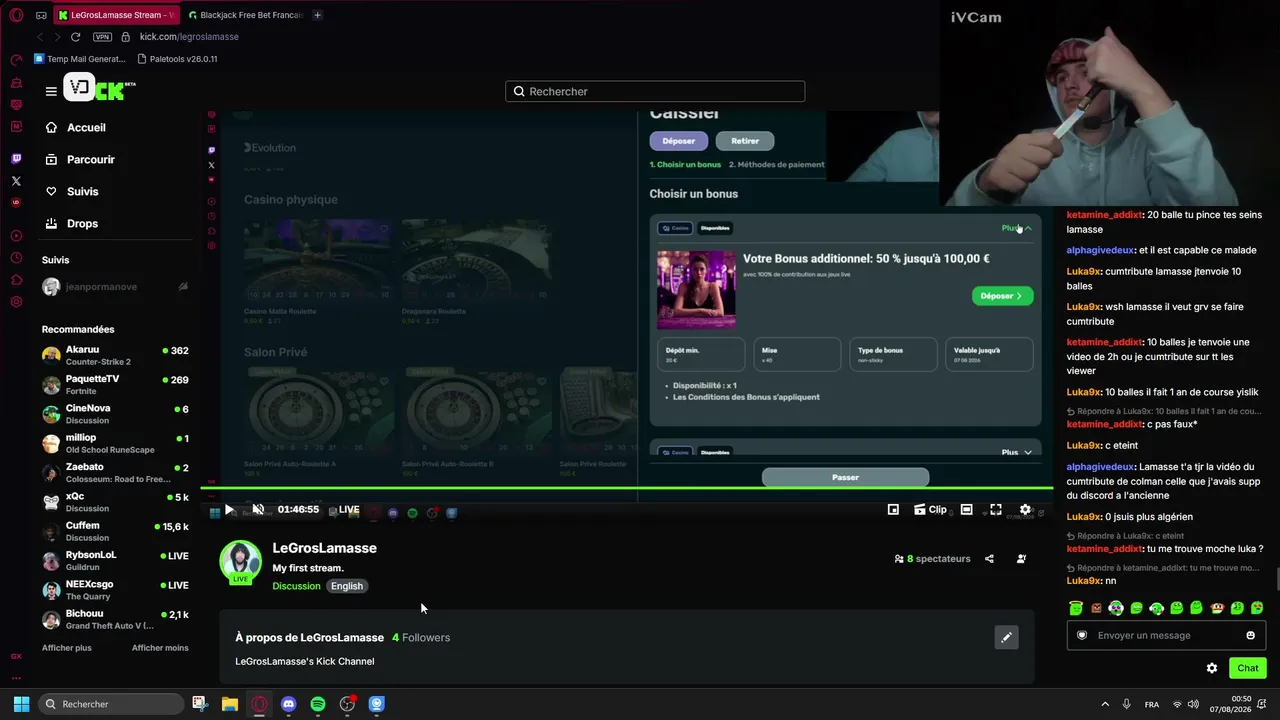The image size is (1280, 720).
Task: Open jeanpormanove followed channel
Action: (x=115, y=287)
